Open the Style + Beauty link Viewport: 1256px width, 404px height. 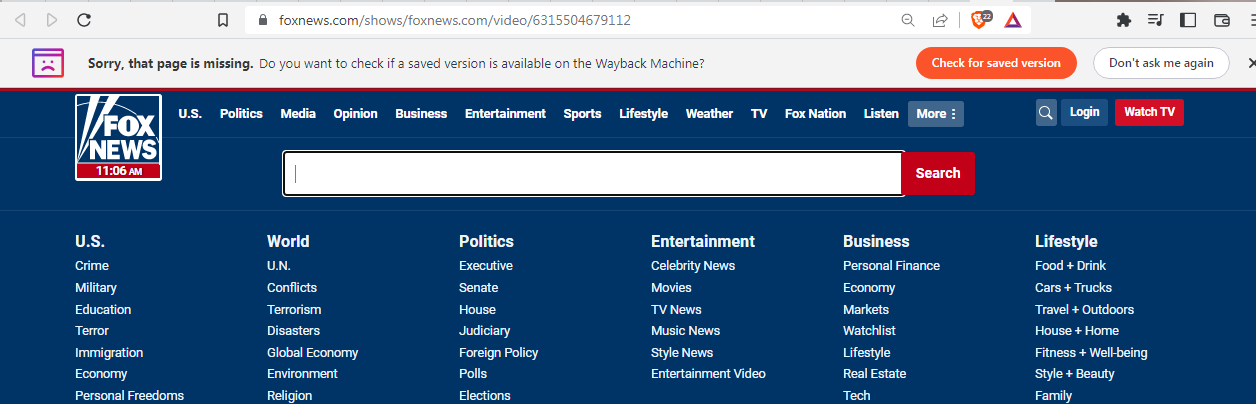[x=1075, y=374]
